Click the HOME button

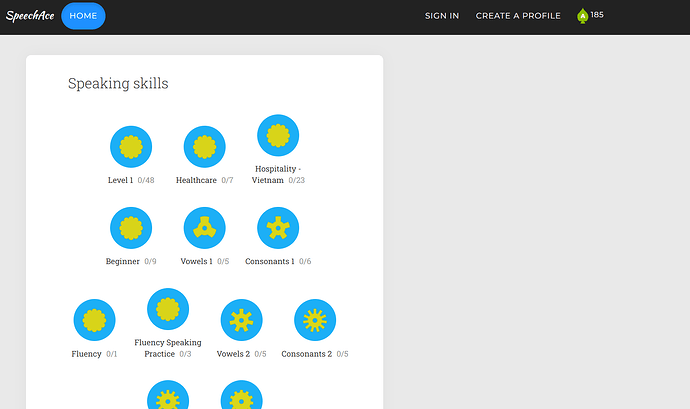[x=83, y=16]
